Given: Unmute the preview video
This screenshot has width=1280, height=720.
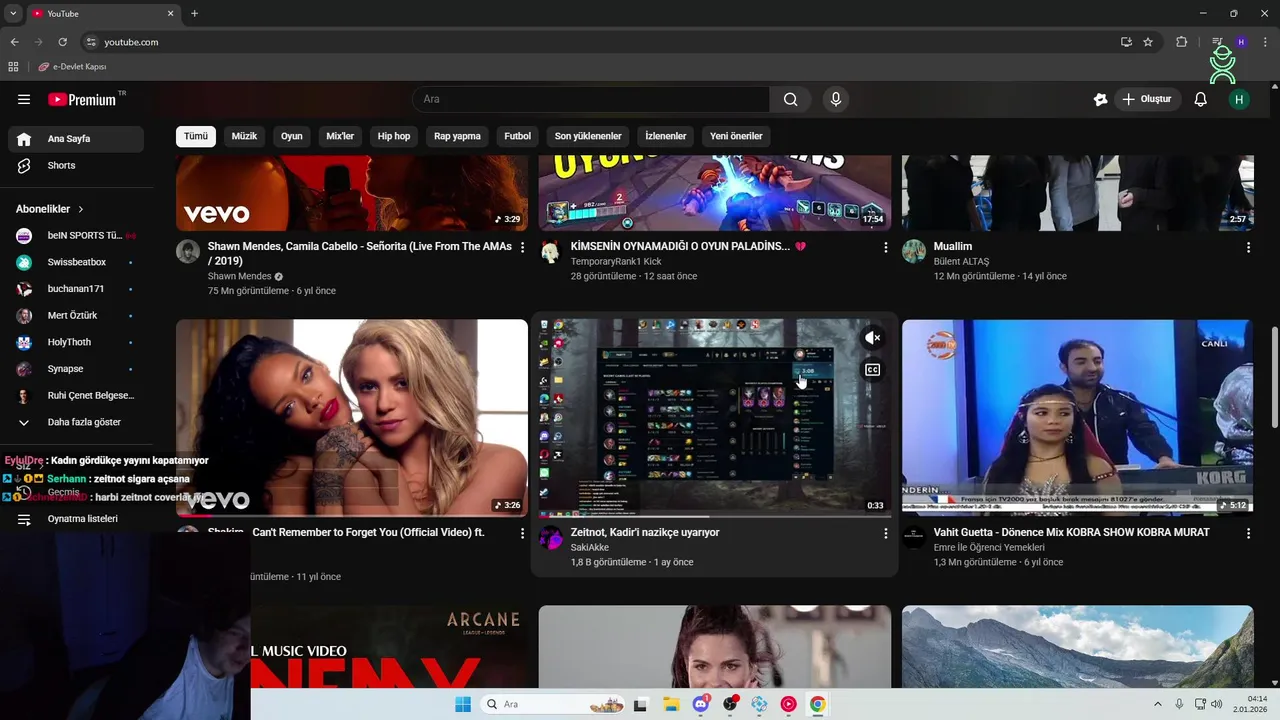Looking at the screenshot, I should pyautogui.click(x=872, y=338).
